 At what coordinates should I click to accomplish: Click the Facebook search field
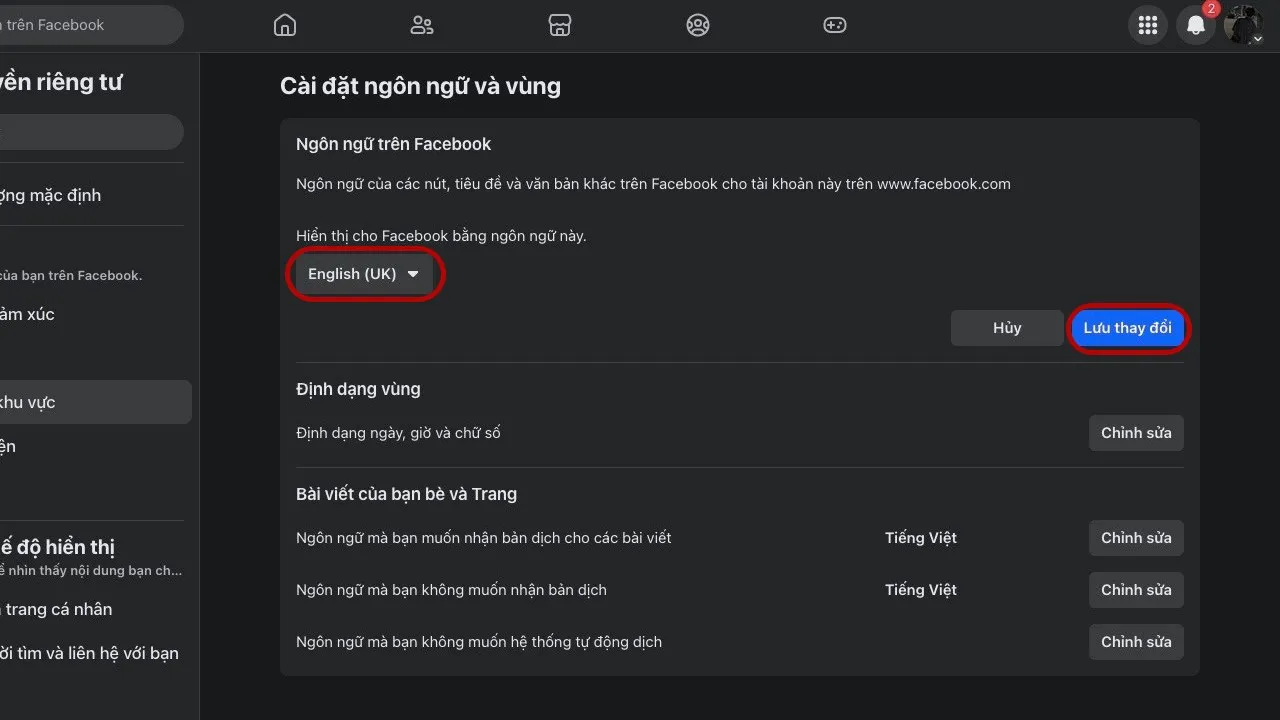(90, 25)
